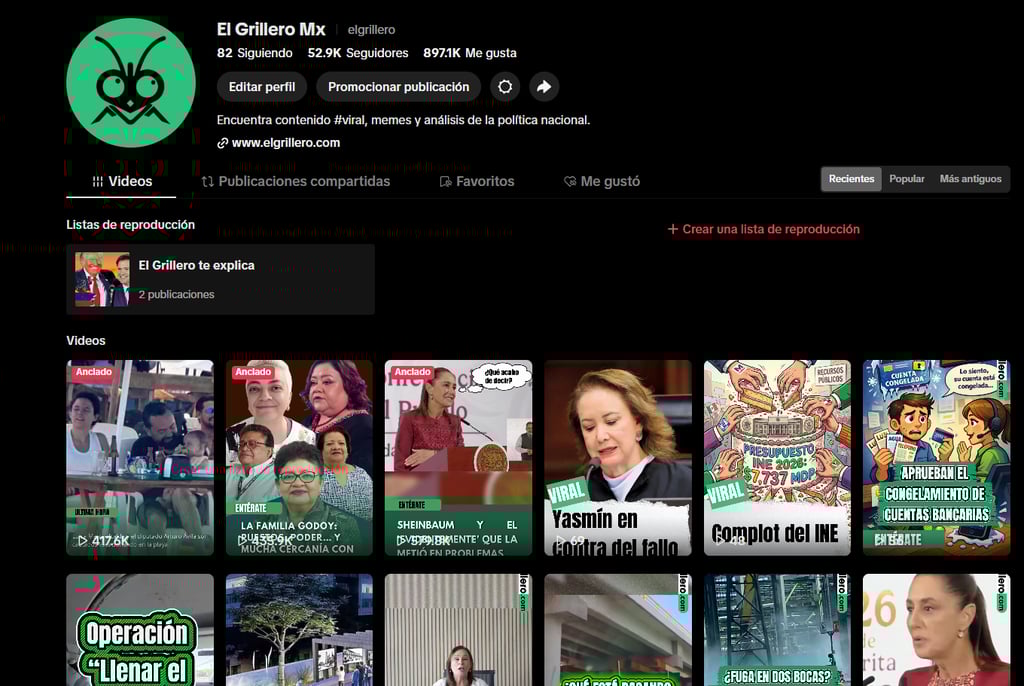Open the www.elgrillero.com link
This screenshot has height=686, width=1024.
pyautogui.click(x=285, y=143)
